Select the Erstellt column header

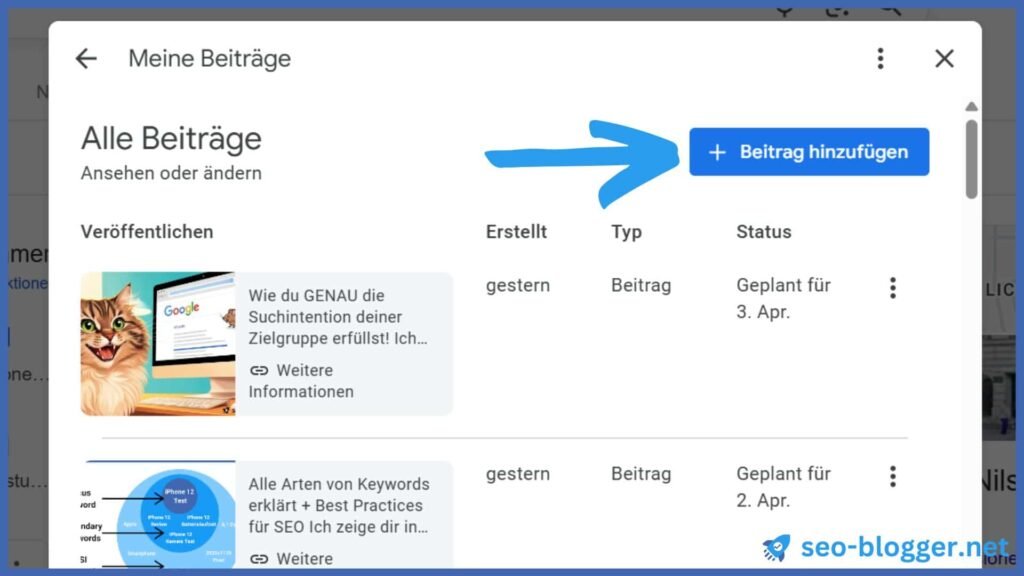point(516,231)
